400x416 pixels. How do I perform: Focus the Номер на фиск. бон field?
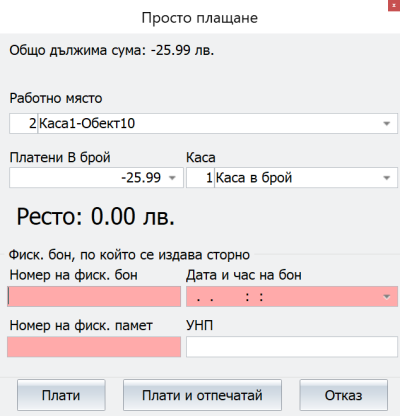[94, 297]
